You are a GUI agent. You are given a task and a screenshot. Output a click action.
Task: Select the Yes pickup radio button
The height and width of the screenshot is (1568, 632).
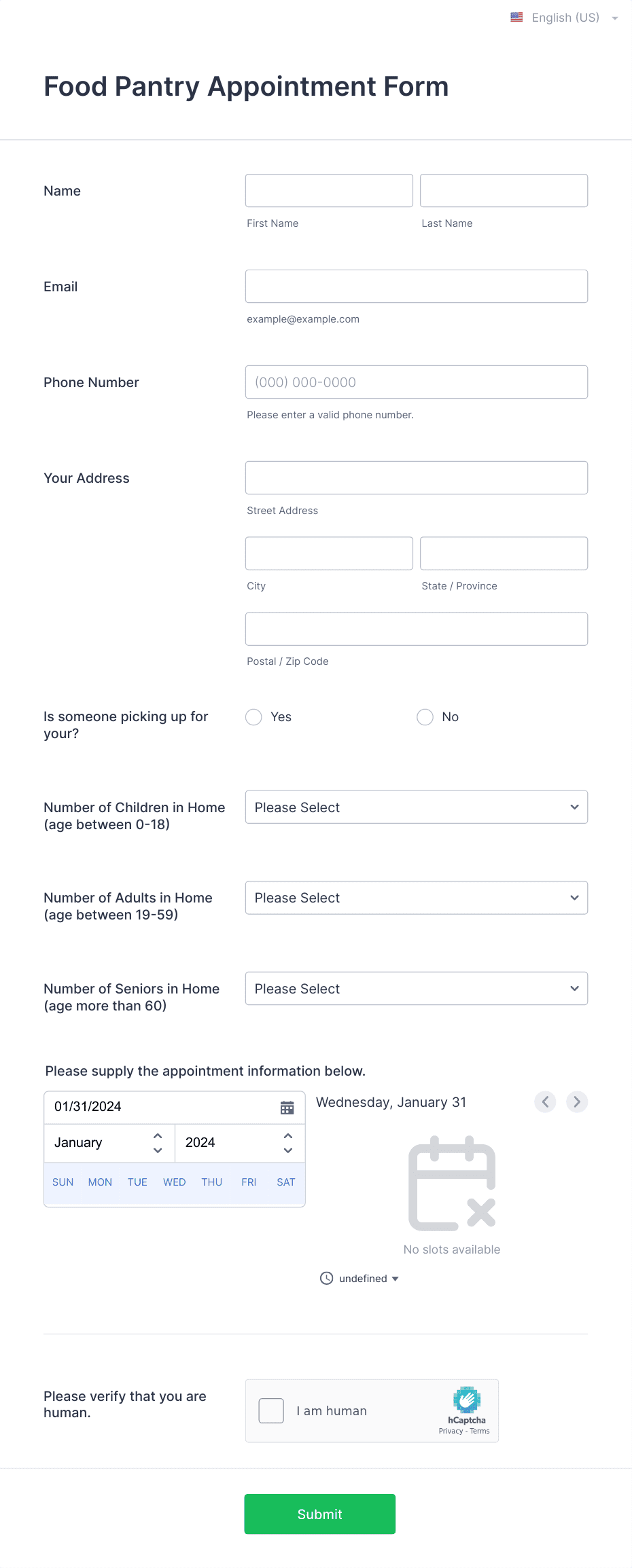click(x=253, y=717)
